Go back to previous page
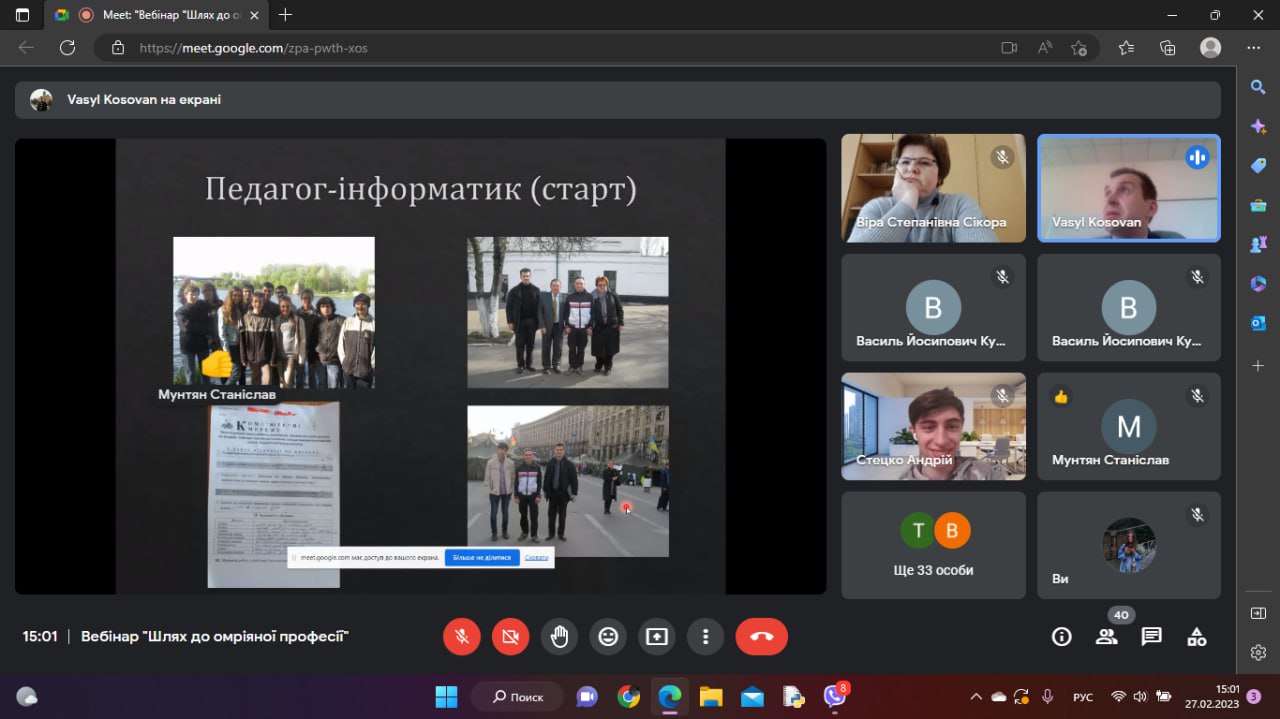Viewport: 1280px width, 719px height. point(26,47)
